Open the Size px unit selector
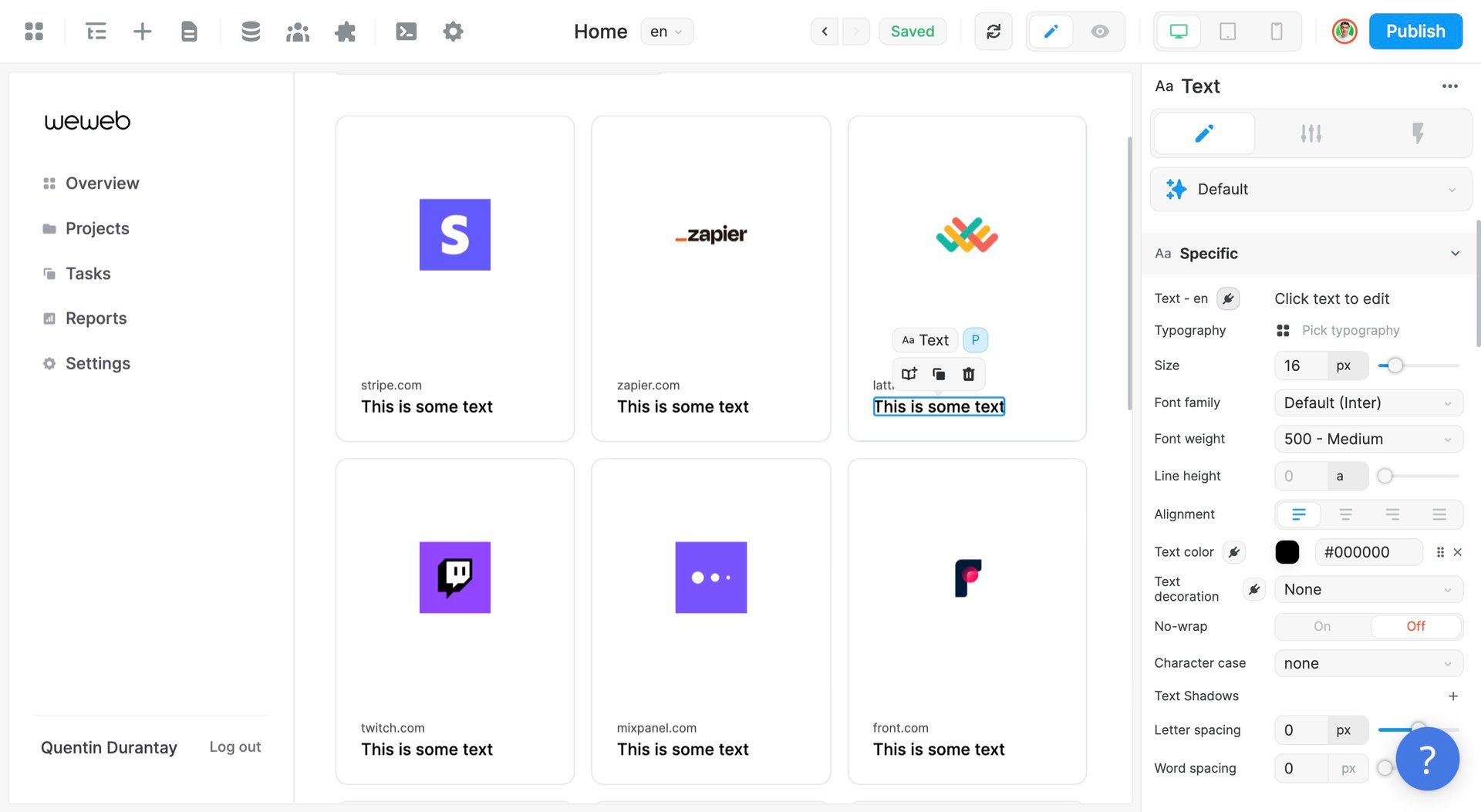The height and width of the screenshot is (812, 1481). [1347, 366]
